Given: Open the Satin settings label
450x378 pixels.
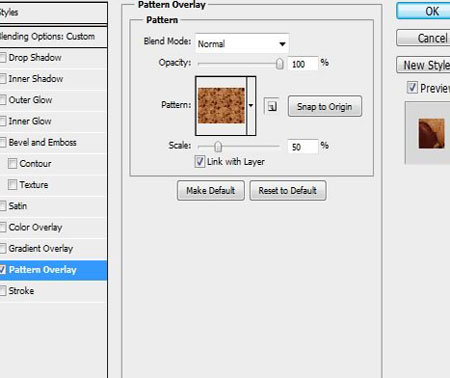Looking at the screenshot, I should 18,206.
